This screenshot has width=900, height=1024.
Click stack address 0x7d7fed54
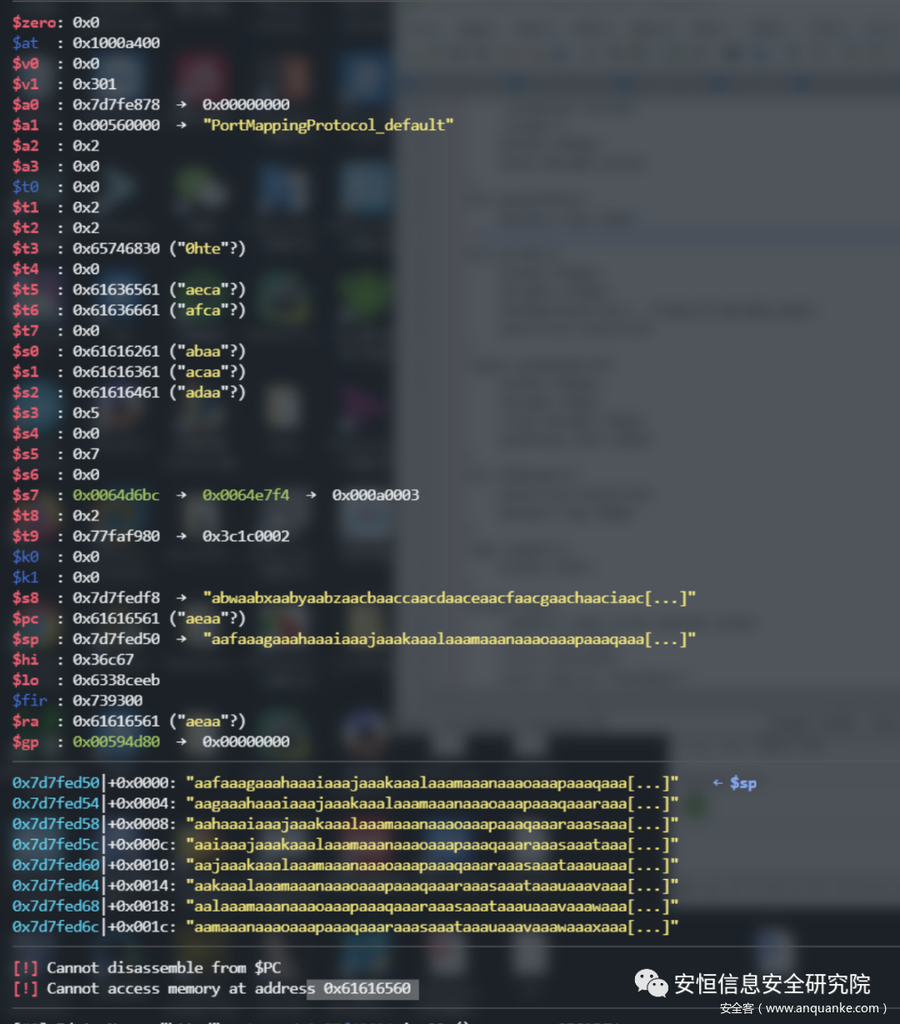point(56,804)
